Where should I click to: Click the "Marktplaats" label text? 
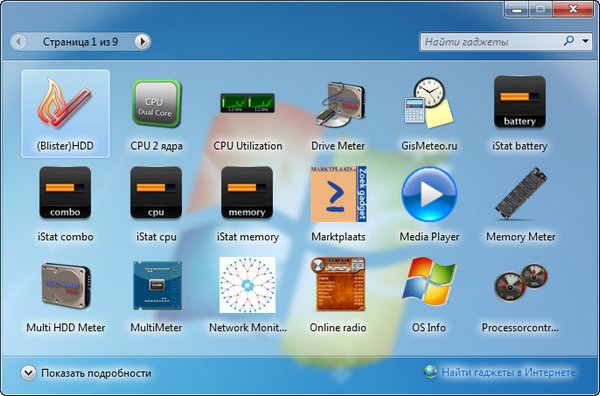338,237
